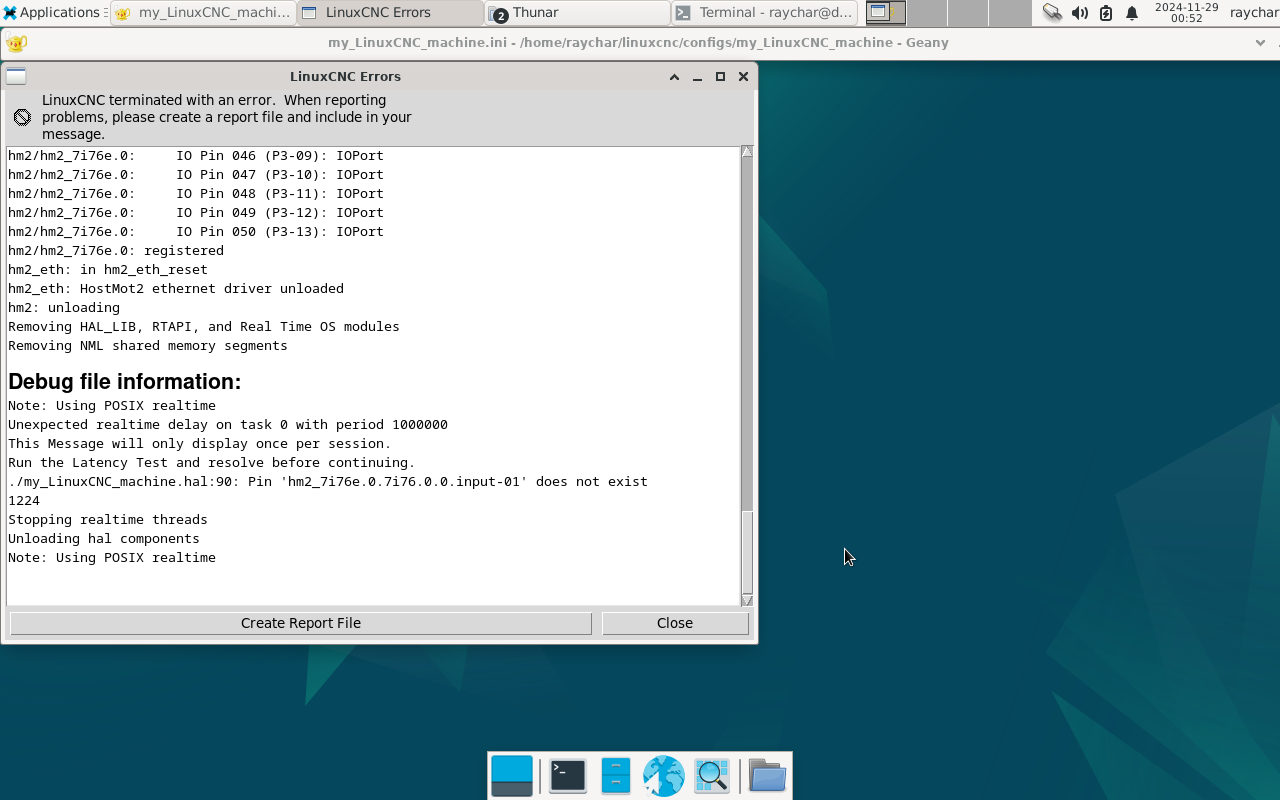The height and width of the screenshot is (800, 1280).
Task: Click 'Removing NML shared memory segments' line
Action: [148, 346]
